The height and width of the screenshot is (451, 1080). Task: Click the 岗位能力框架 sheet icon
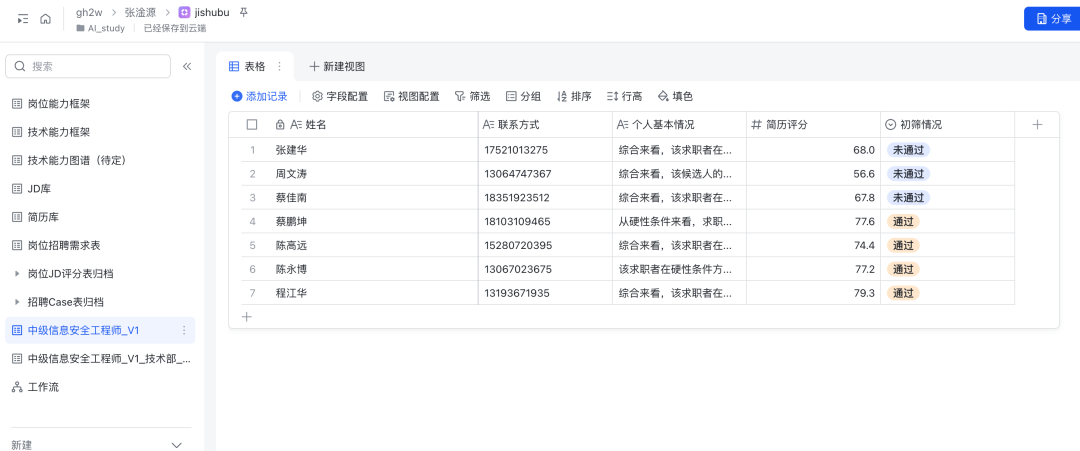click(x=17, y=104)
